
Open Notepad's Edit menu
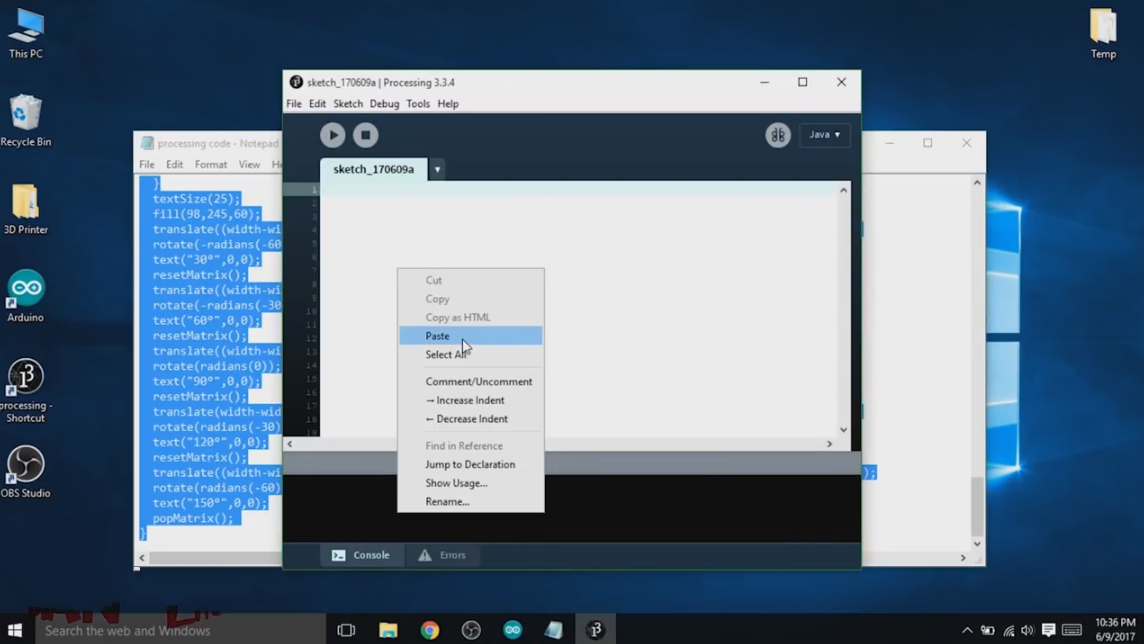click(174, 165)
